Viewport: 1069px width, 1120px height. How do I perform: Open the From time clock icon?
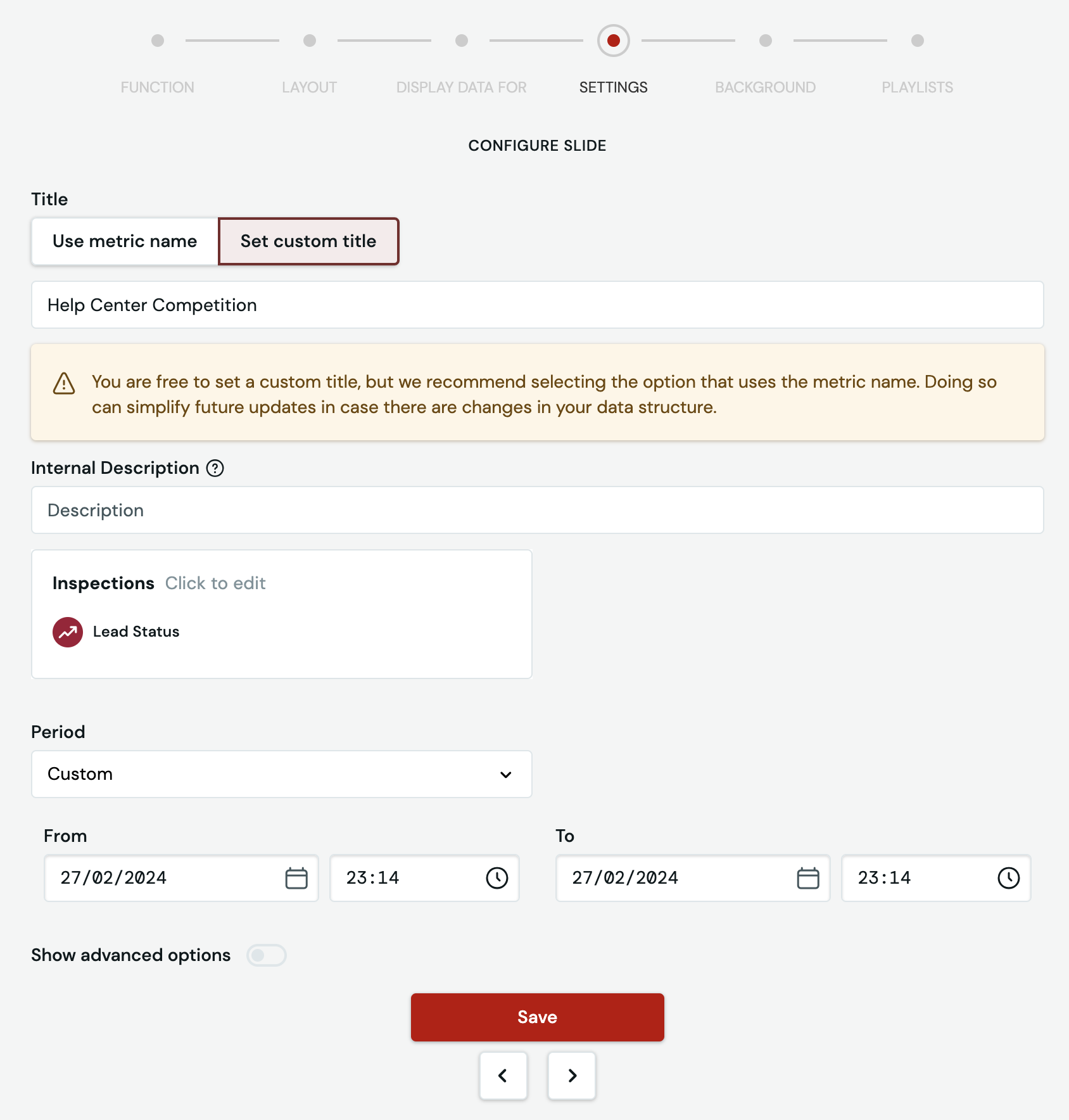[x=497, y=878]
